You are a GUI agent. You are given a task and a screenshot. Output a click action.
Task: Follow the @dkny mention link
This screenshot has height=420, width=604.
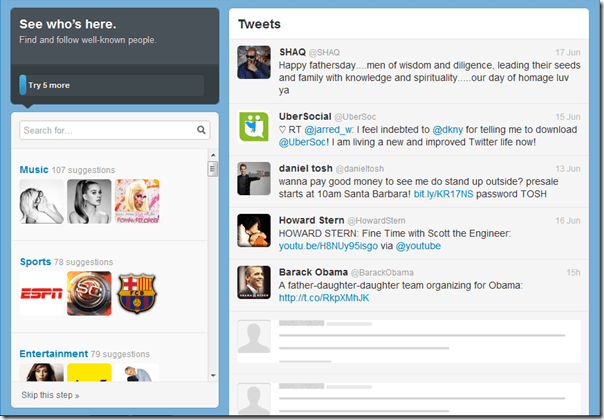tap(448, 130)
